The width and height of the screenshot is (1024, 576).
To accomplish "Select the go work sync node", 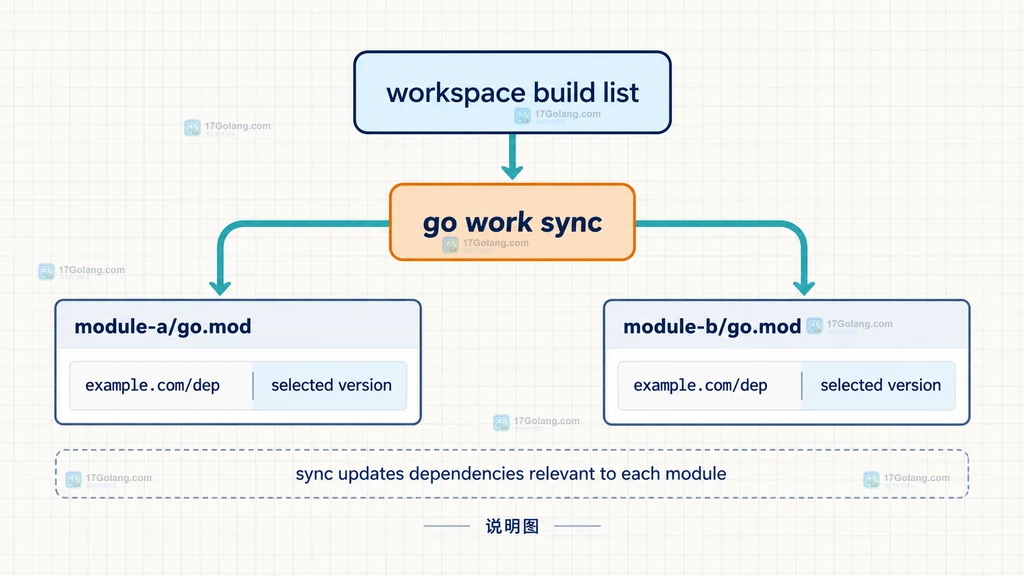I will pos(512,222).
